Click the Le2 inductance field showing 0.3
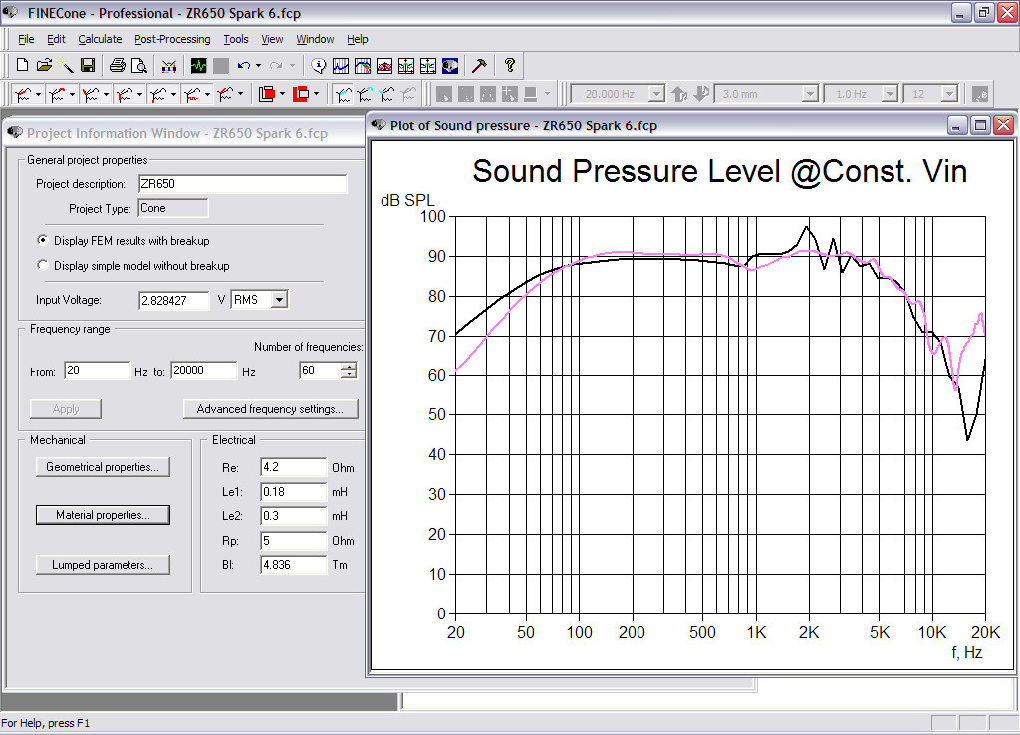 point(293,516)
